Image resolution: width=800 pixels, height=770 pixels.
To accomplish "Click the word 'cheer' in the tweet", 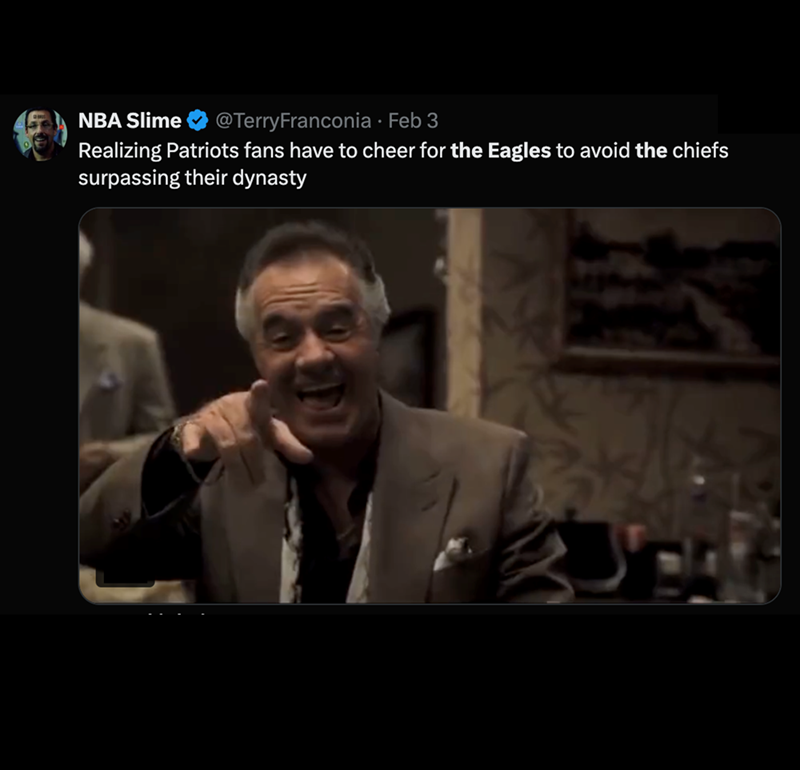I will click(x=389, y=151).
